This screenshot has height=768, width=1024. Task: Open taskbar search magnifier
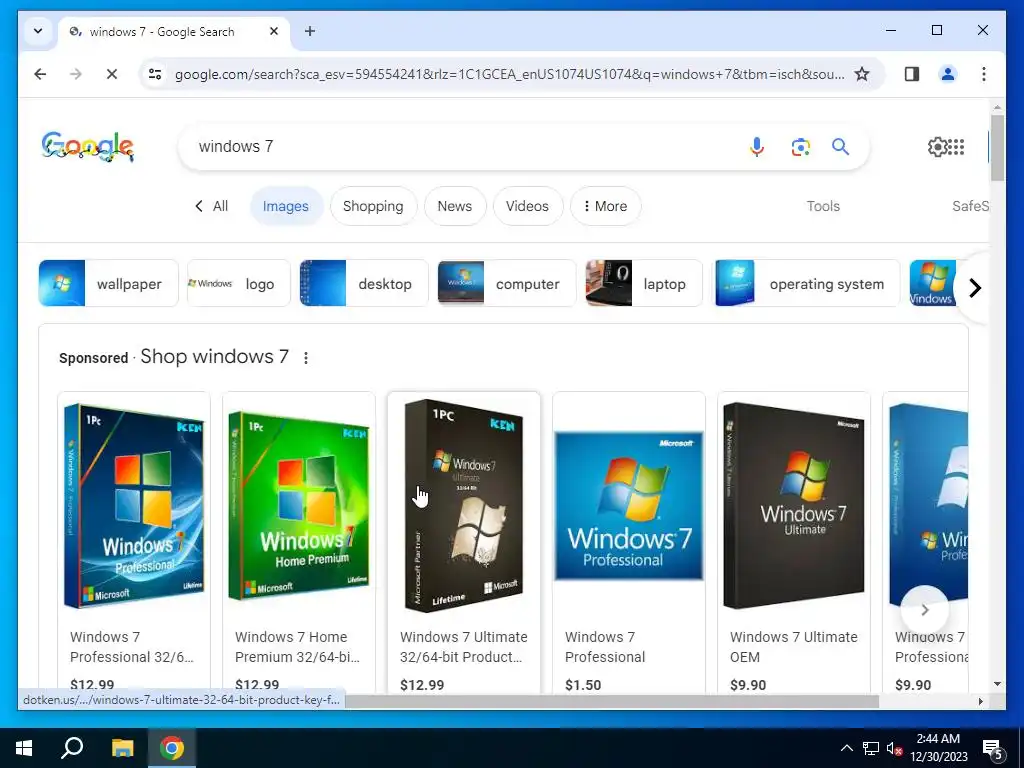(x=72, y=748)
